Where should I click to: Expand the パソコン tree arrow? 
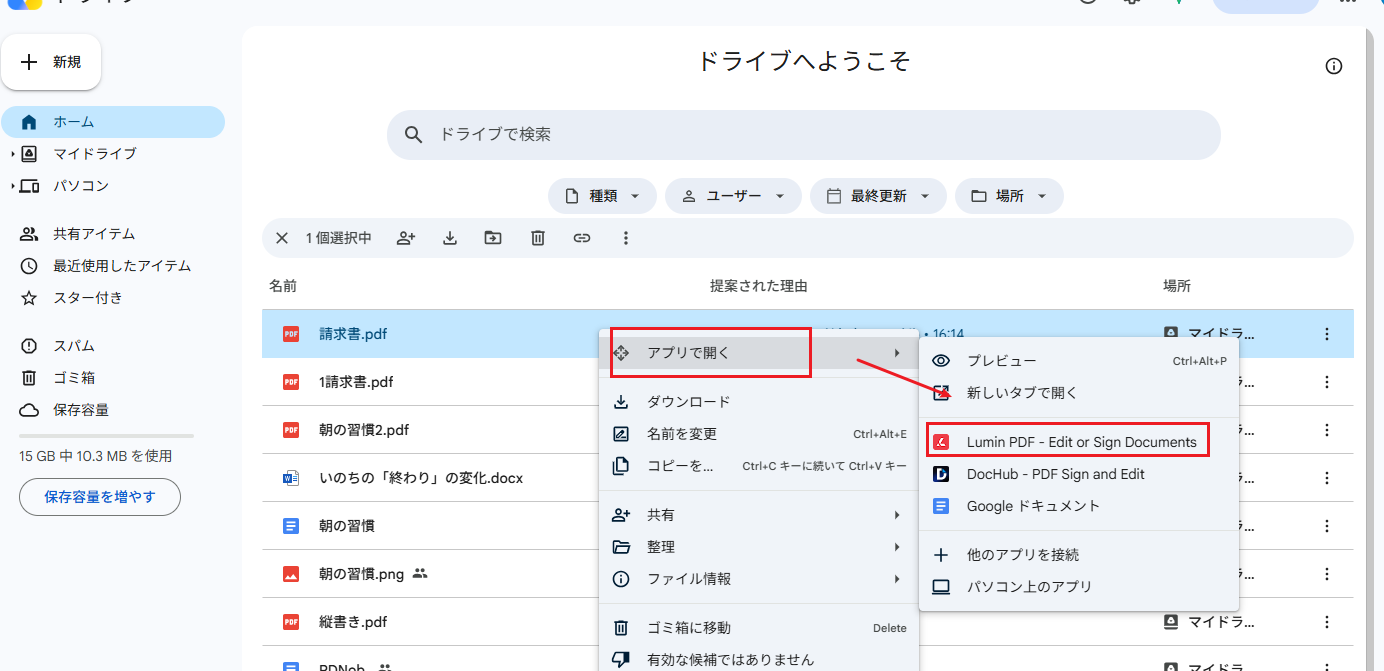13,186
